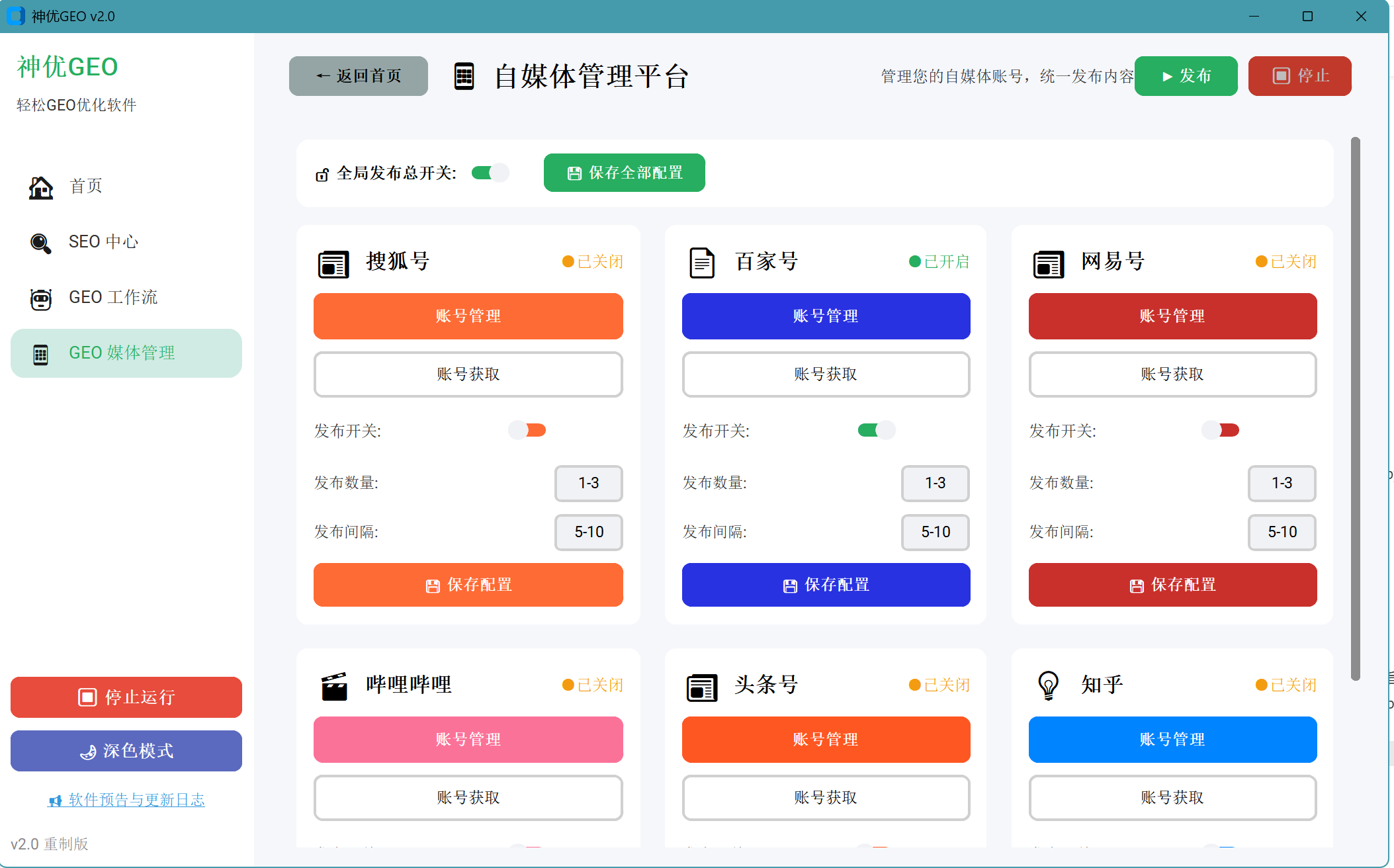Click the green status dot on 百家号 card
Viewport: 1394px width, 868px height.
click(x=915, y=261)
